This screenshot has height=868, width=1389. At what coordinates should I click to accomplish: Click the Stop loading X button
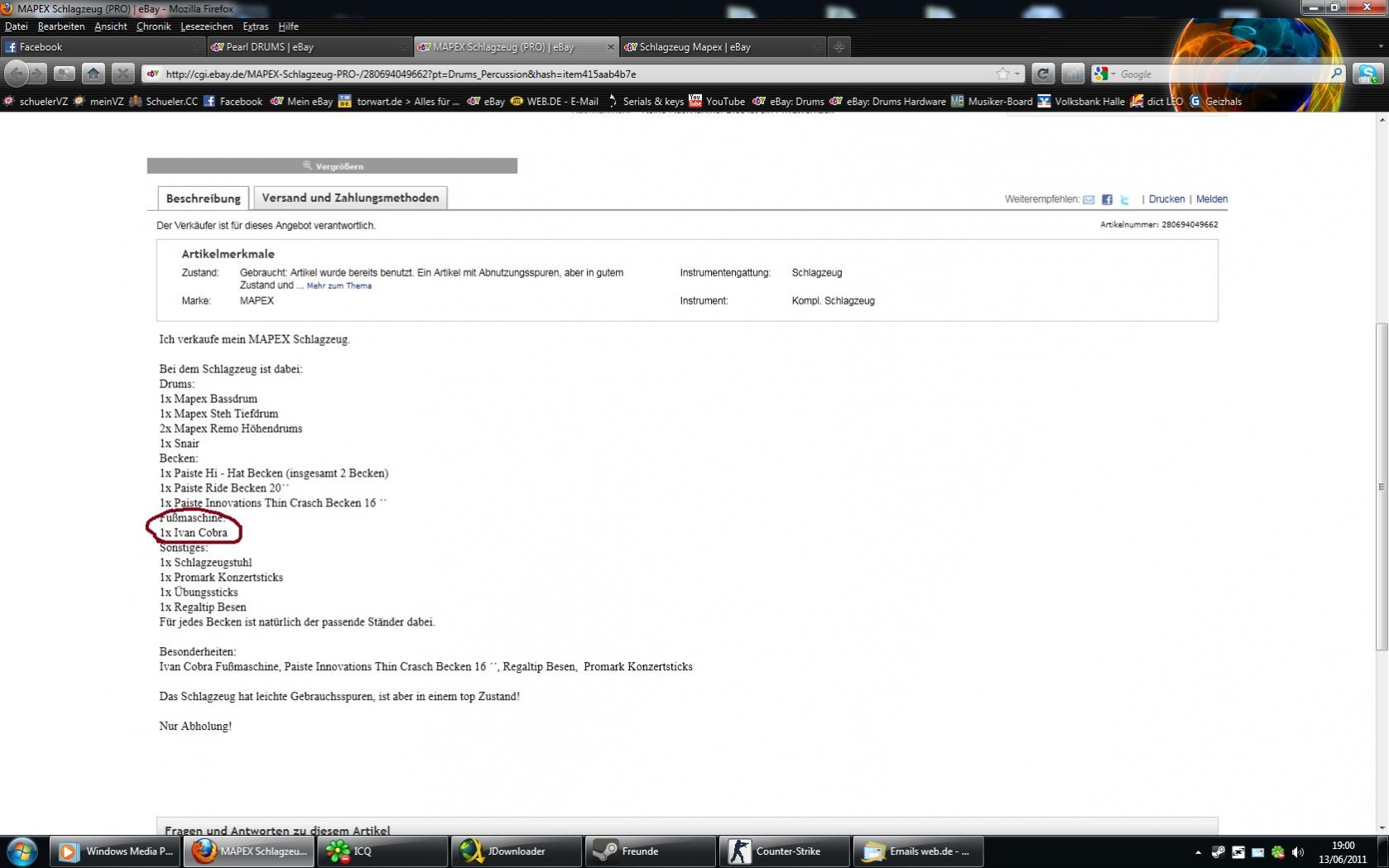click(x=123, y=74)
